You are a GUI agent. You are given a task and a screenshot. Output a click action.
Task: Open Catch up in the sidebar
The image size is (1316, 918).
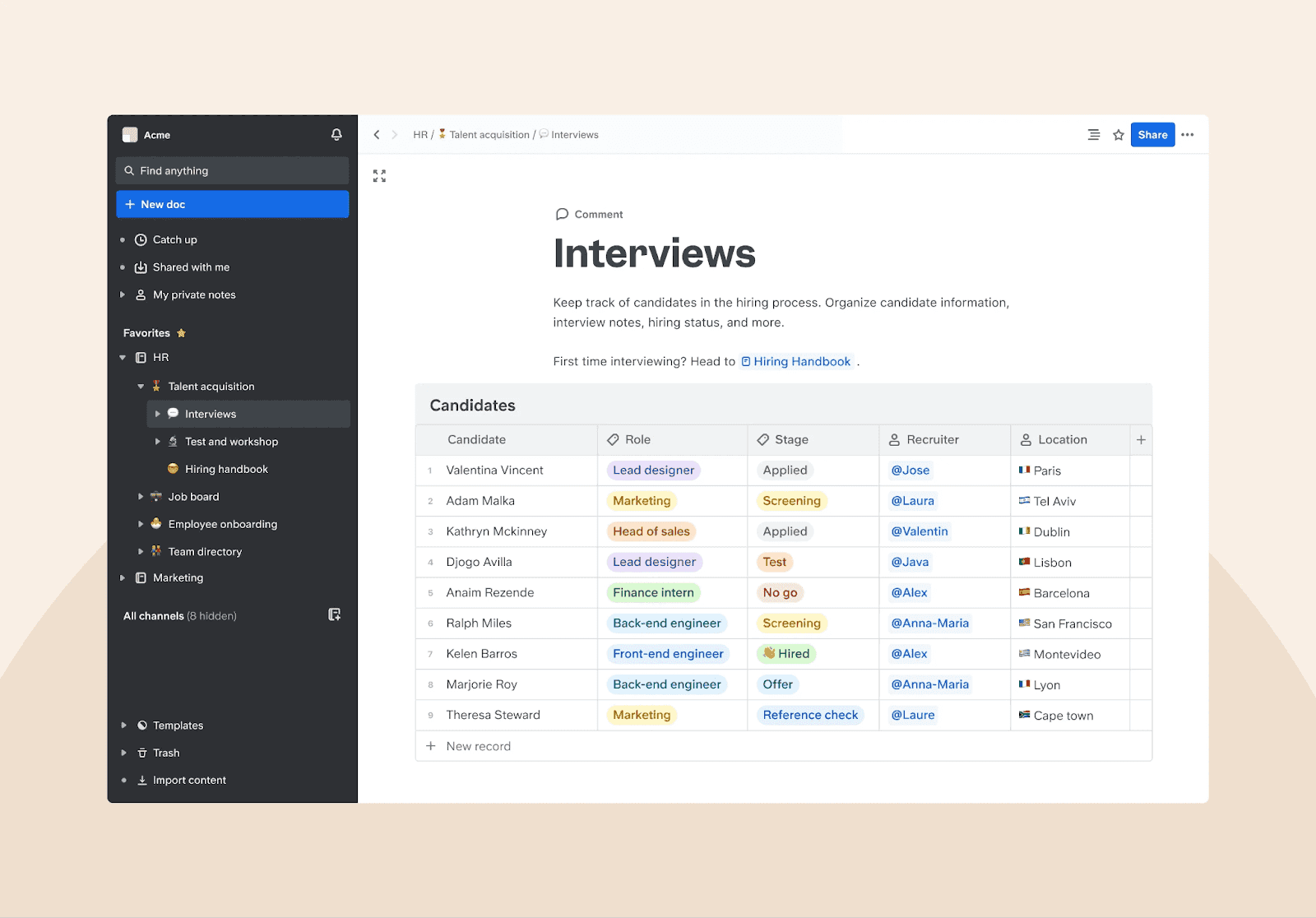[x=174, y=239]
